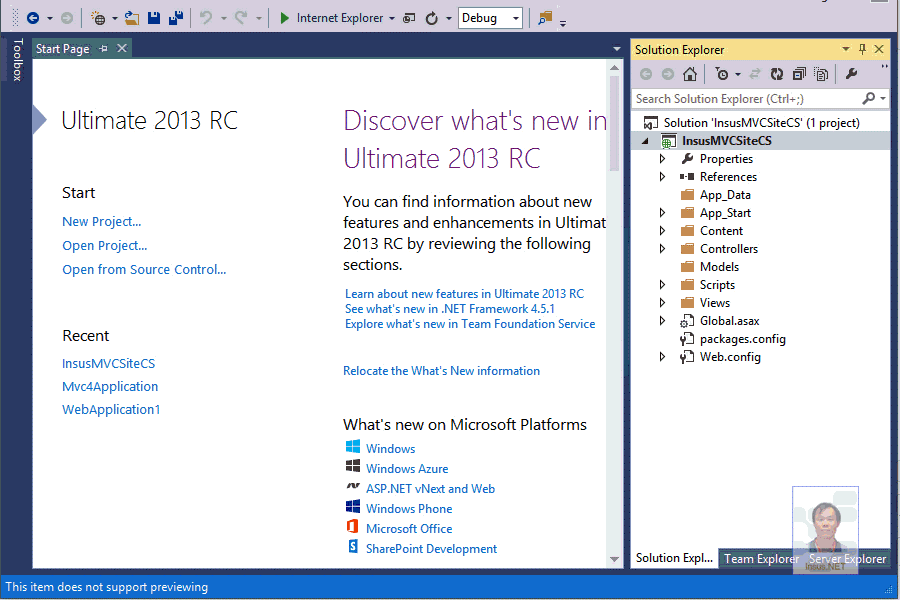Click the Start Page scrollbar up arrow
The width and height of the screenshot is (900, 600).
click(614, 68)
